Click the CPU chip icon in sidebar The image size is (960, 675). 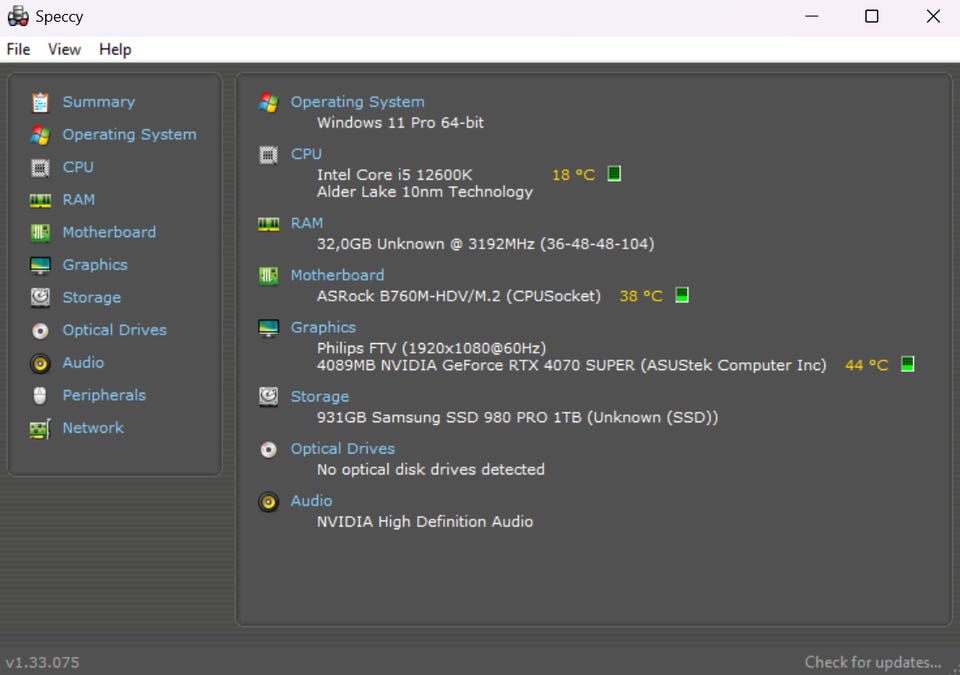[40, 167]
